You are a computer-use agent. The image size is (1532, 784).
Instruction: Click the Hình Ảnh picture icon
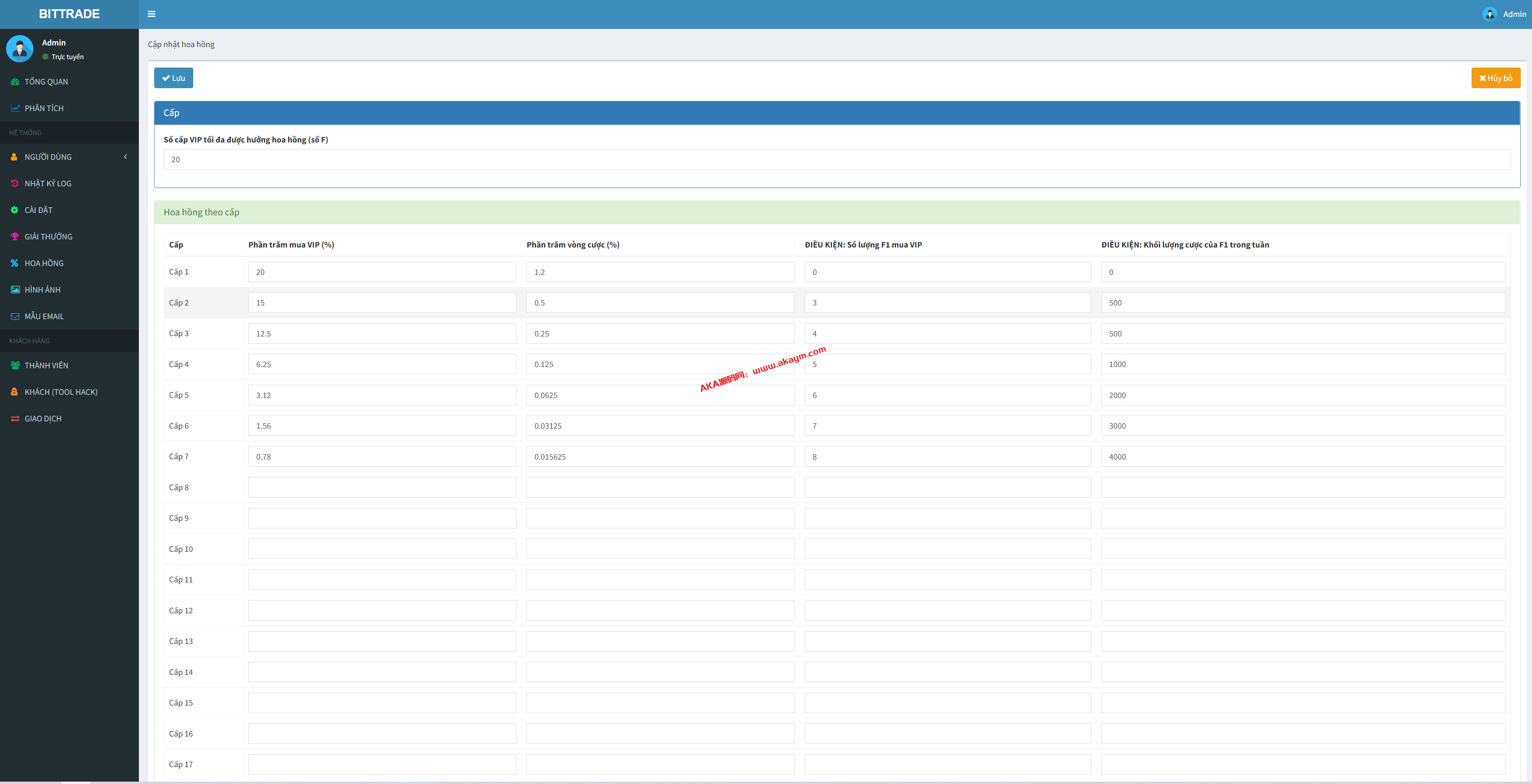pos(15,290)
